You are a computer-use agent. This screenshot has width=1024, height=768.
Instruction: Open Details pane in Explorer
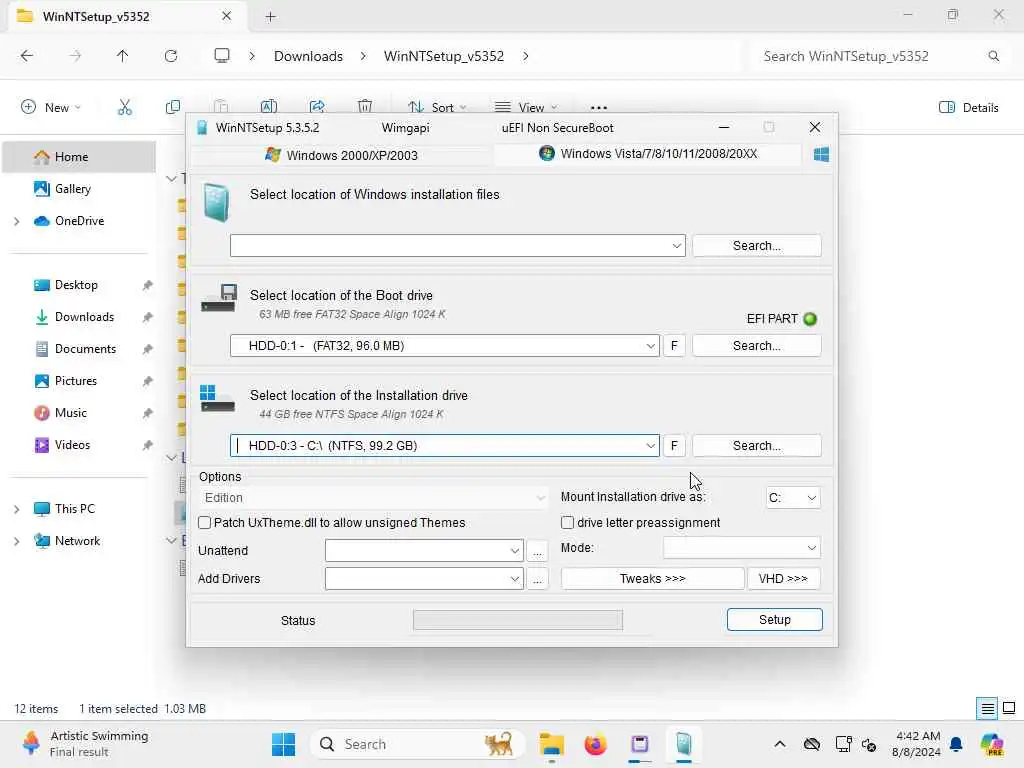969,107
